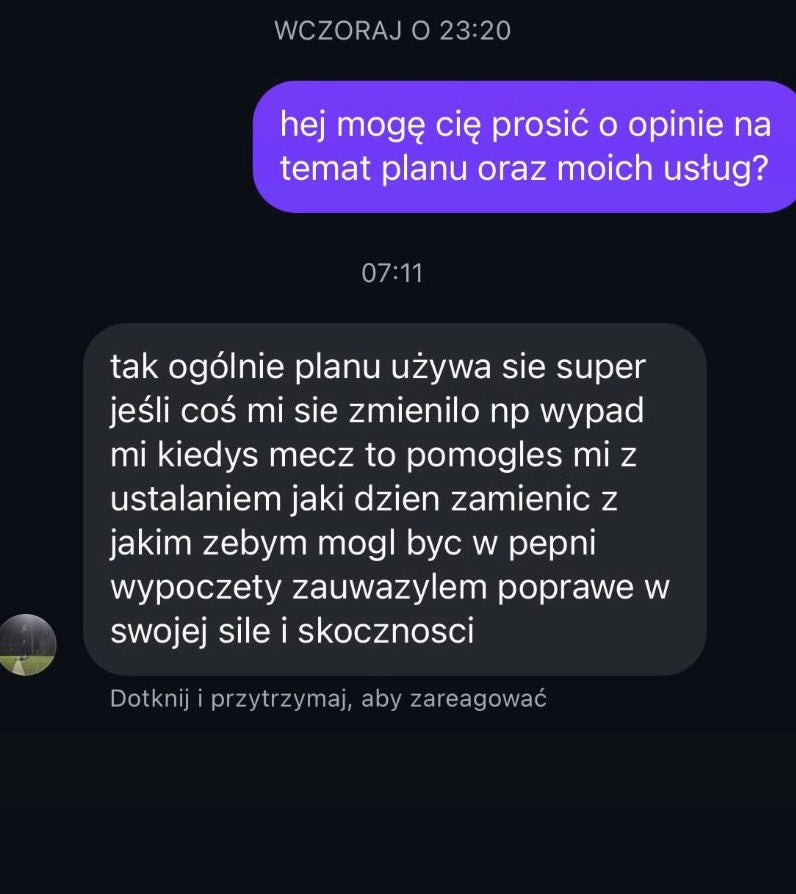Open the sender's round profile avatar
Screen dimensions: 796x894
click(27, 644)
